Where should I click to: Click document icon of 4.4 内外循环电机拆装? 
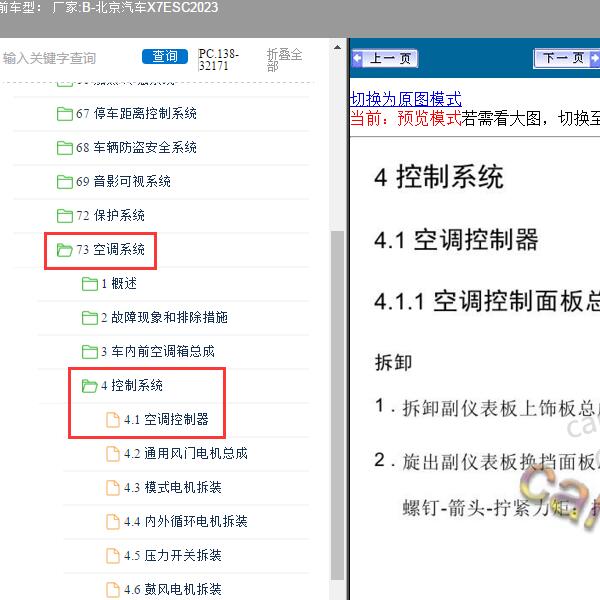coord(113,521)
